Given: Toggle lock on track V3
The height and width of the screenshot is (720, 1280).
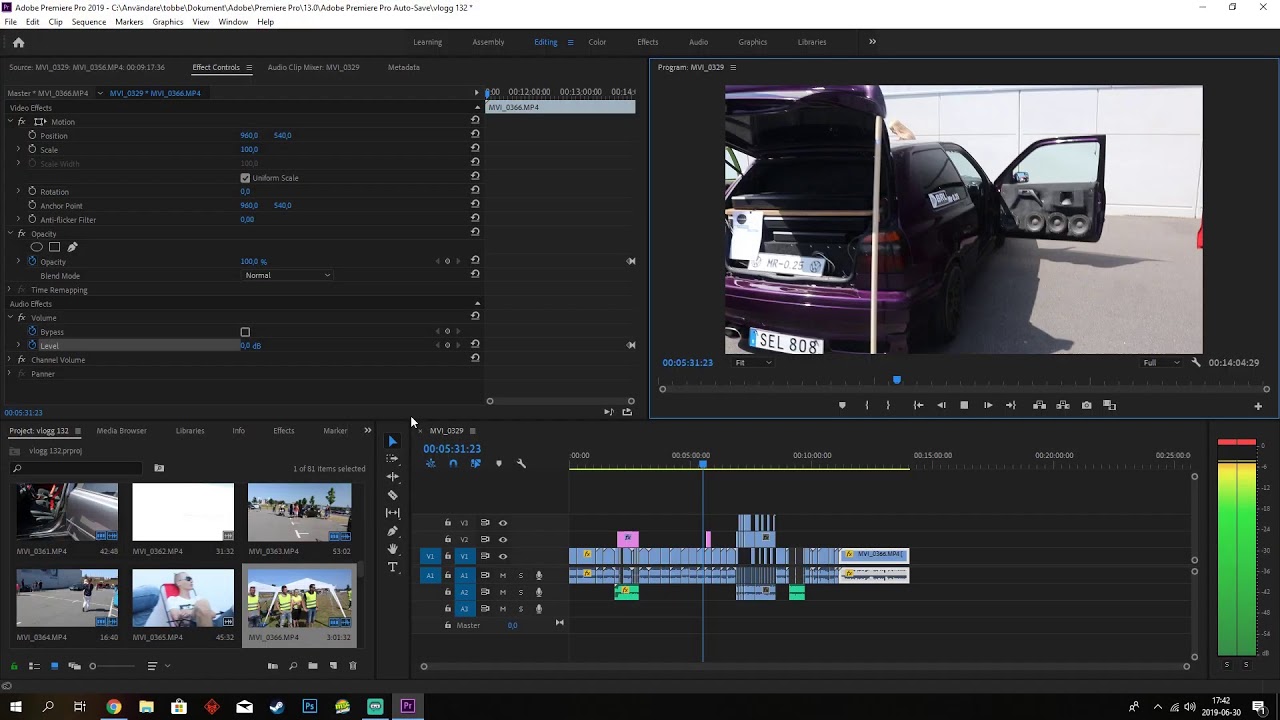Looking at the screenshot, I should click(x=448, y=523).
